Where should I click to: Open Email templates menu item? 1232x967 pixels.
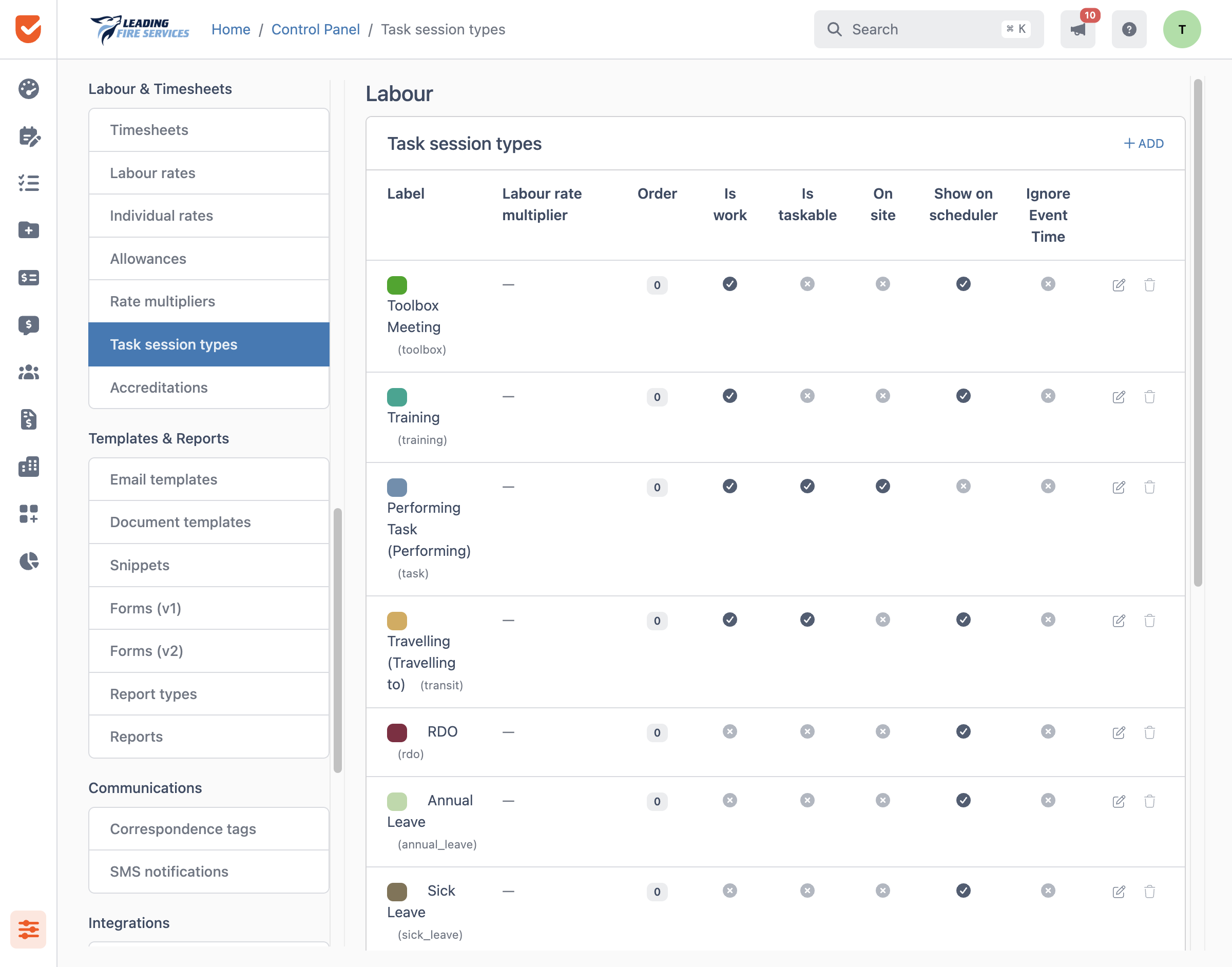click(209, 479)
